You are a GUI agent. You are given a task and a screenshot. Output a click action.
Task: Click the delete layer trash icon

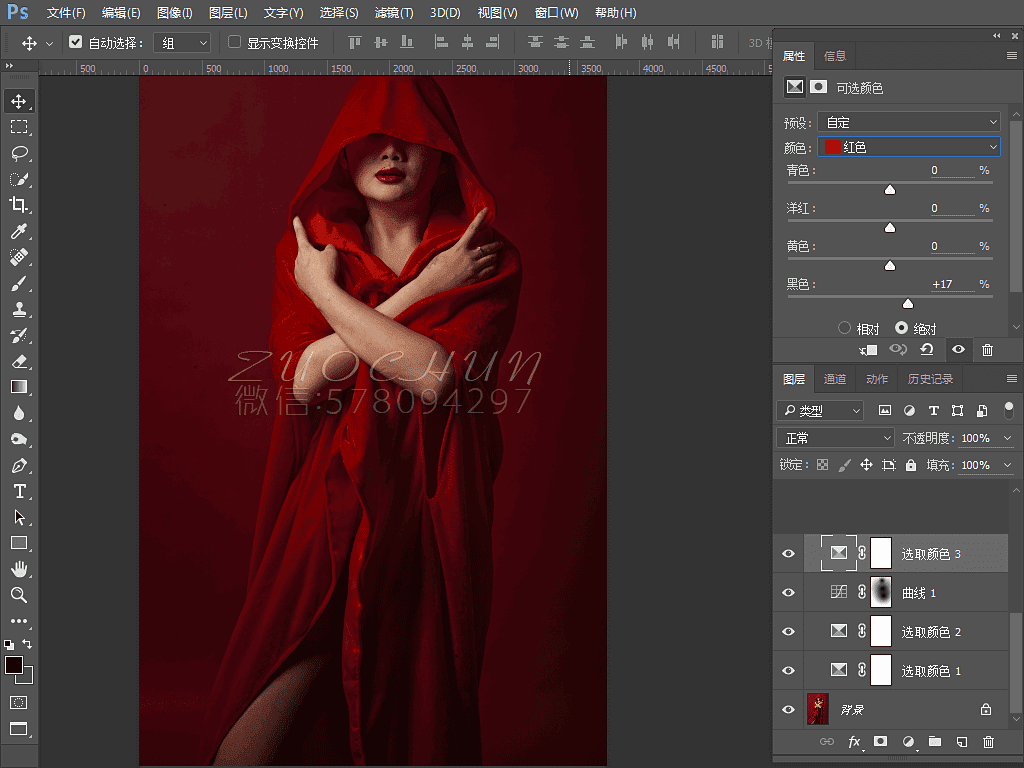point(988,742)
